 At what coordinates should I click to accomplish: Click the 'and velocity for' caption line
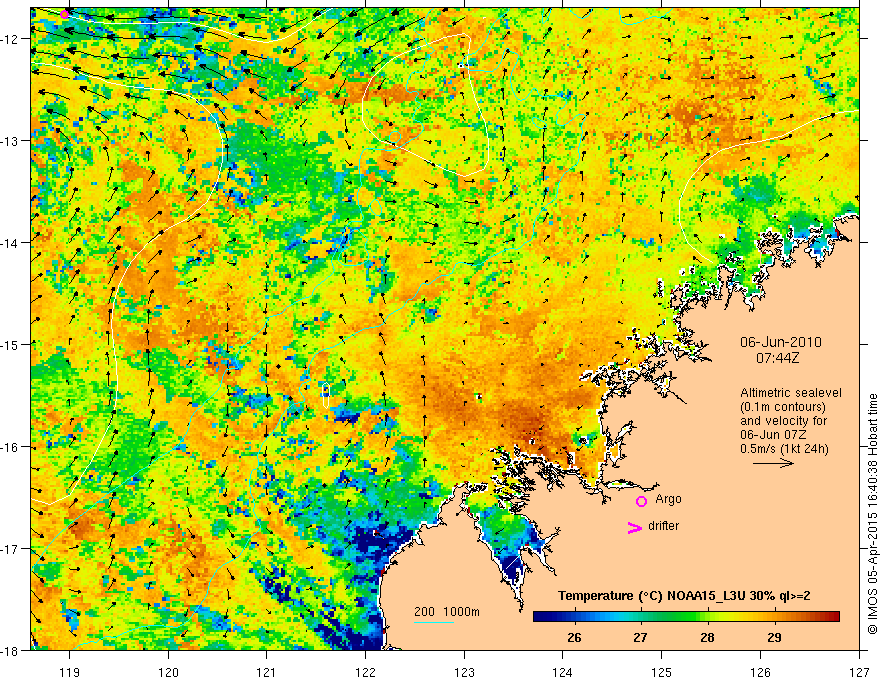(783, 421)
